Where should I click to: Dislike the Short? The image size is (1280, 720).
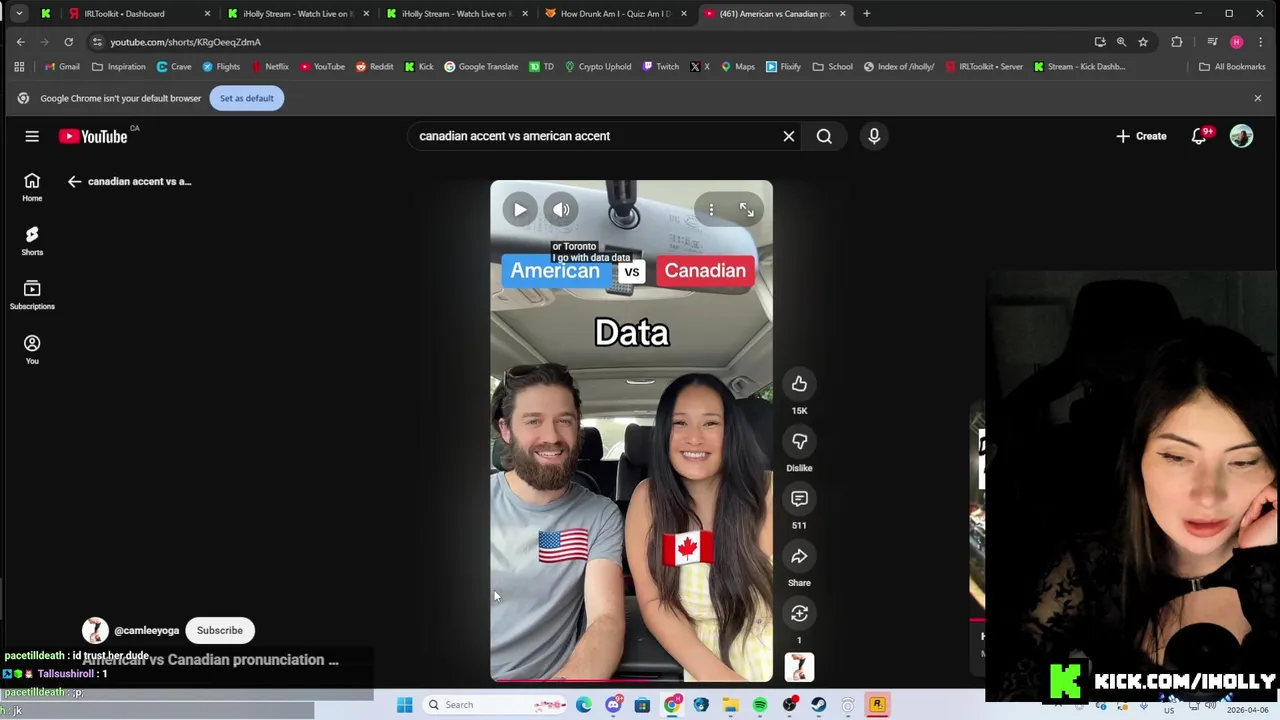coord(799,441)
